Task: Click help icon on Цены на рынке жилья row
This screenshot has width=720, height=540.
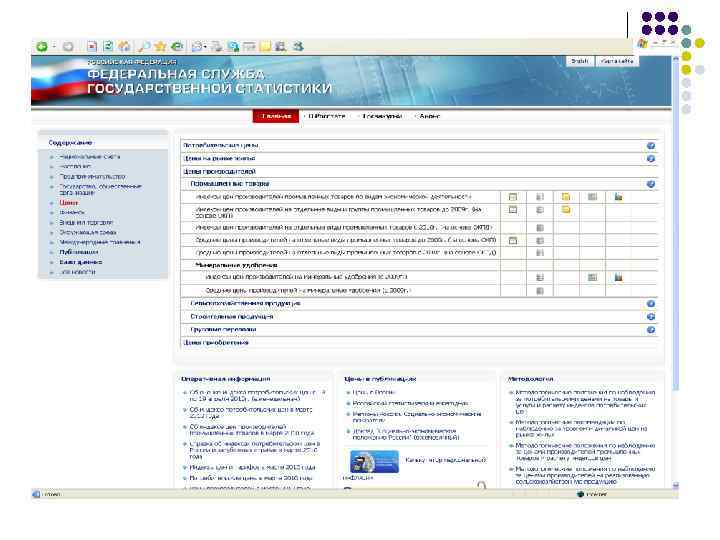Action: 651,158
